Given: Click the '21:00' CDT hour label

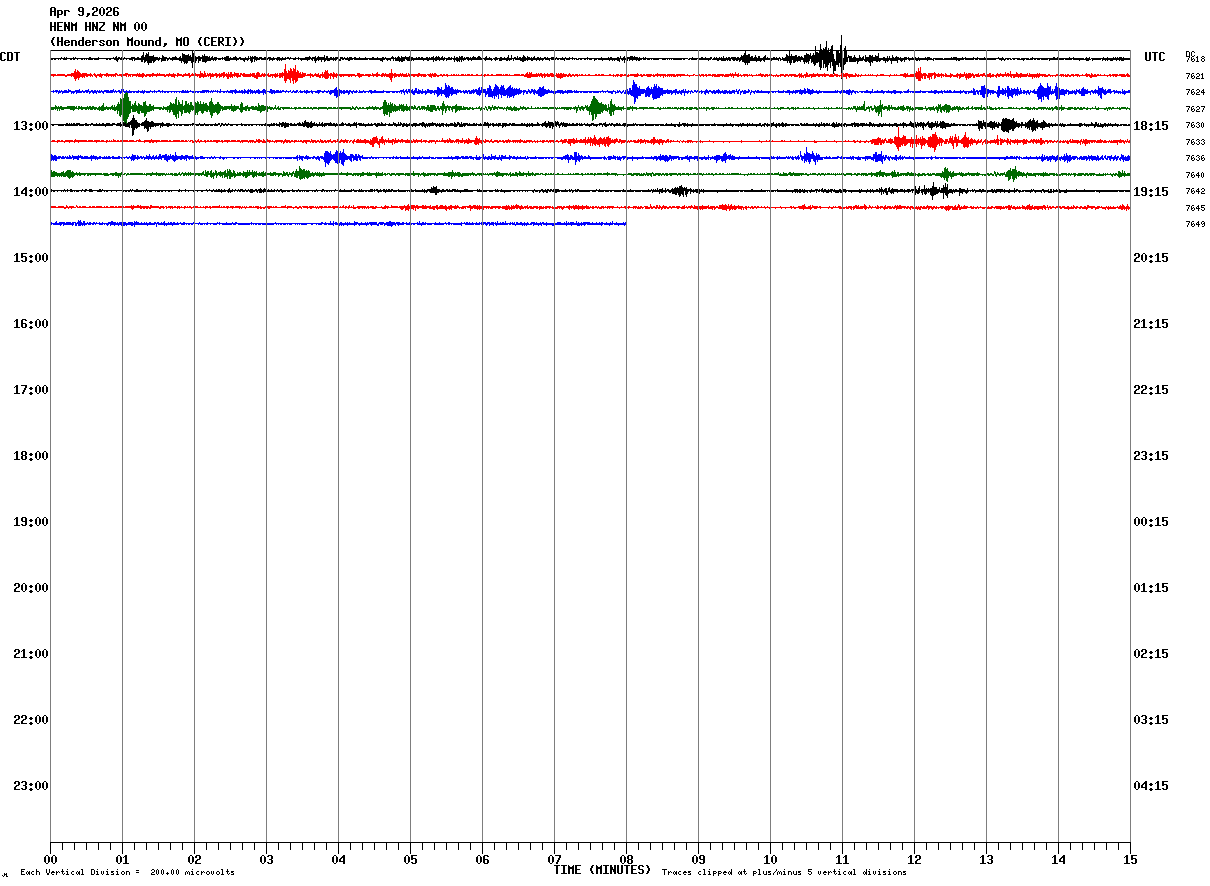Looking at the screenshot, I should tap(31, 654).
